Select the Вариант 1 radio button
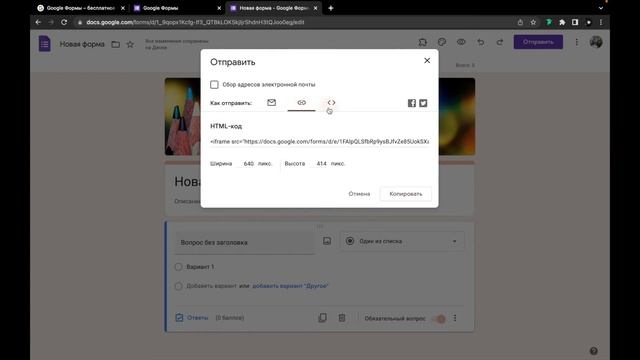The height and width of the screenshot is (360, 640). click(178, 267)
